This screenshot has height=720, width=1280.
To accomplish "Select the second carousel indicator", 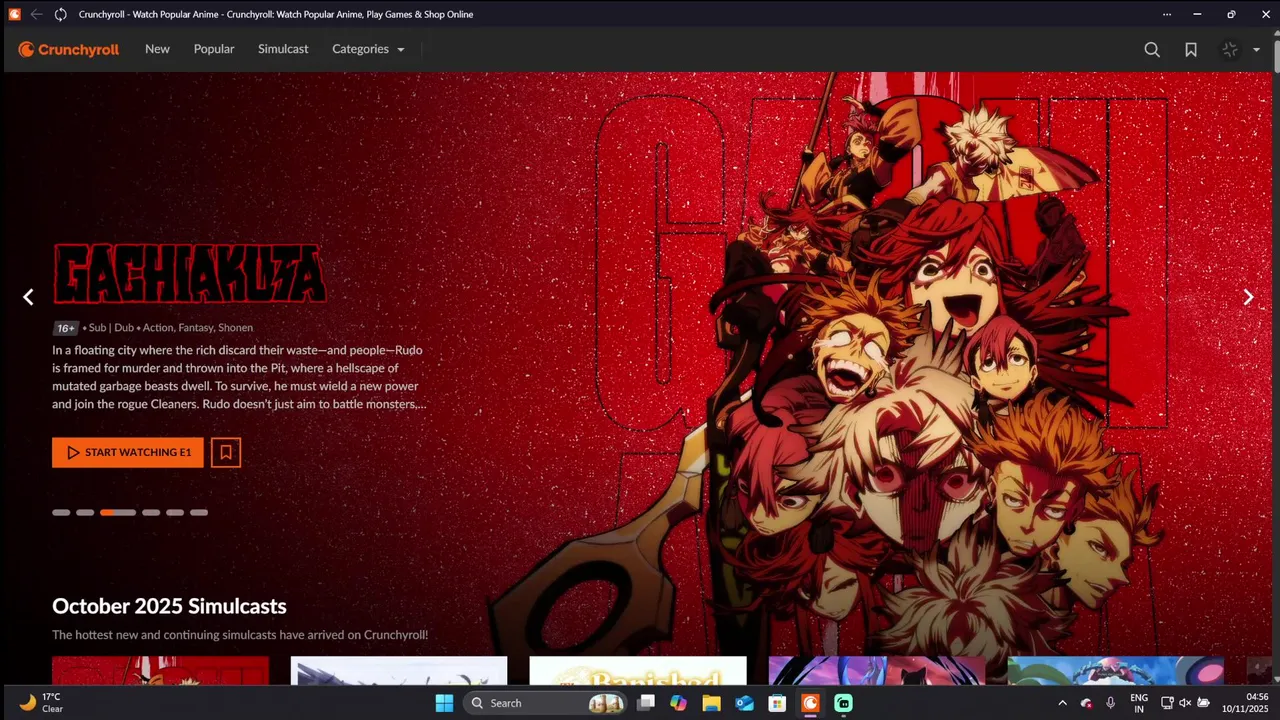I will tap(85, 512).
